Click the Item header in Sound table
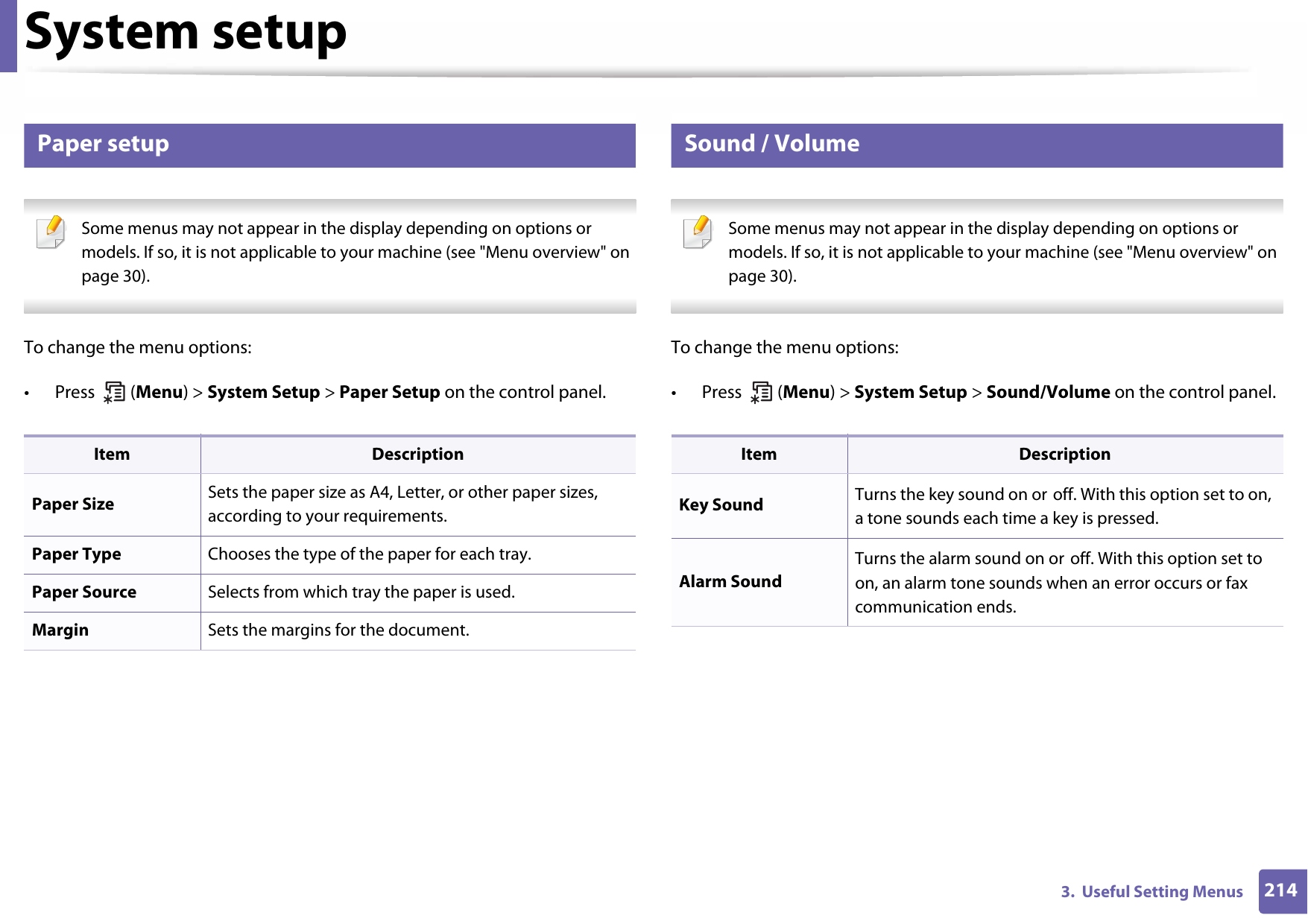 tap(758, 455)
